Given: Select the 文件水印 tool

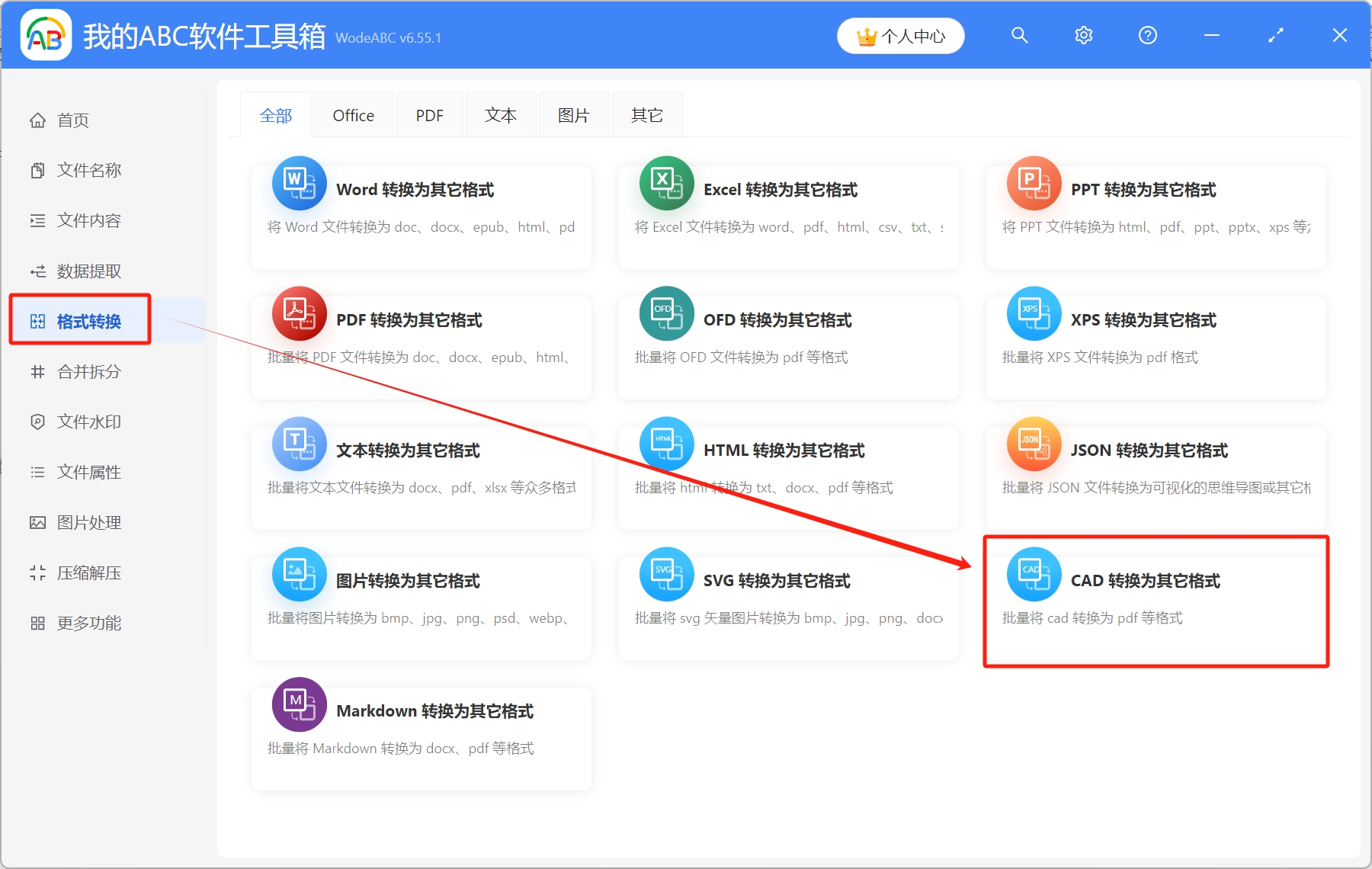Looking at the screenshot, I should pyautogui.click(x=88, y=422).
